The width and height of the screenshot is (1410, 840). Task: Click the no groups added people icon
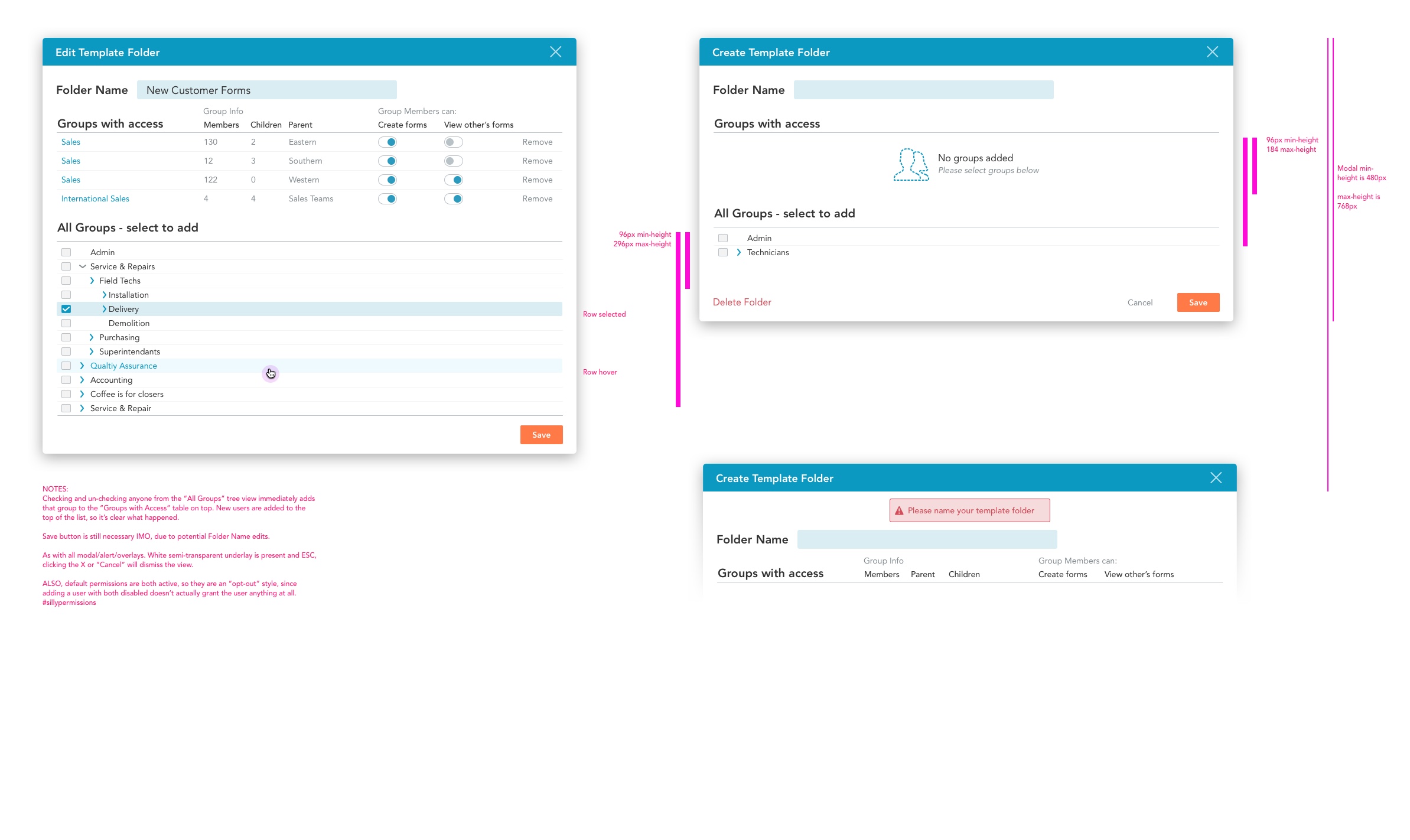[911, 164]
